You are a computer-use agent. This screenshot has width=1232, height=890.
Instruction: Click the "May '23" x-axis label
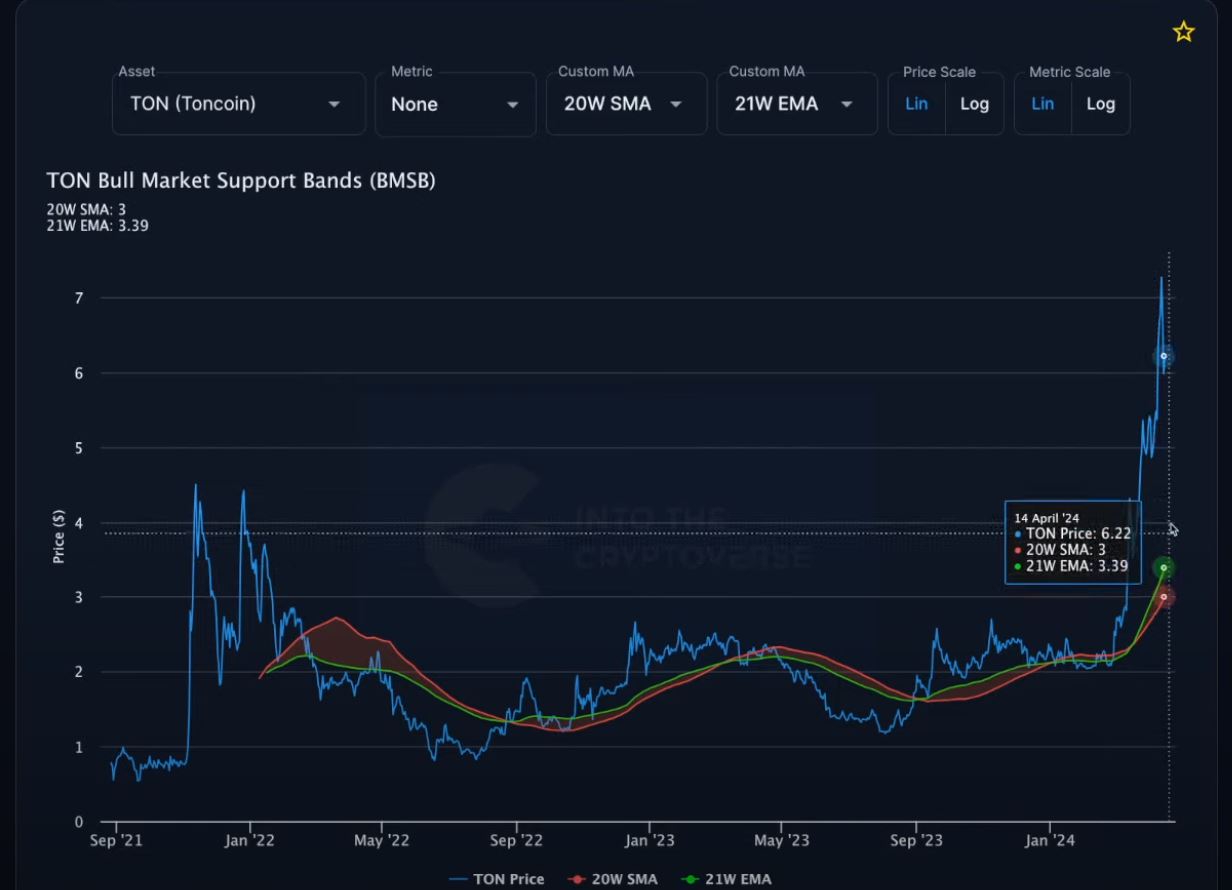click(x=782, y=841)
